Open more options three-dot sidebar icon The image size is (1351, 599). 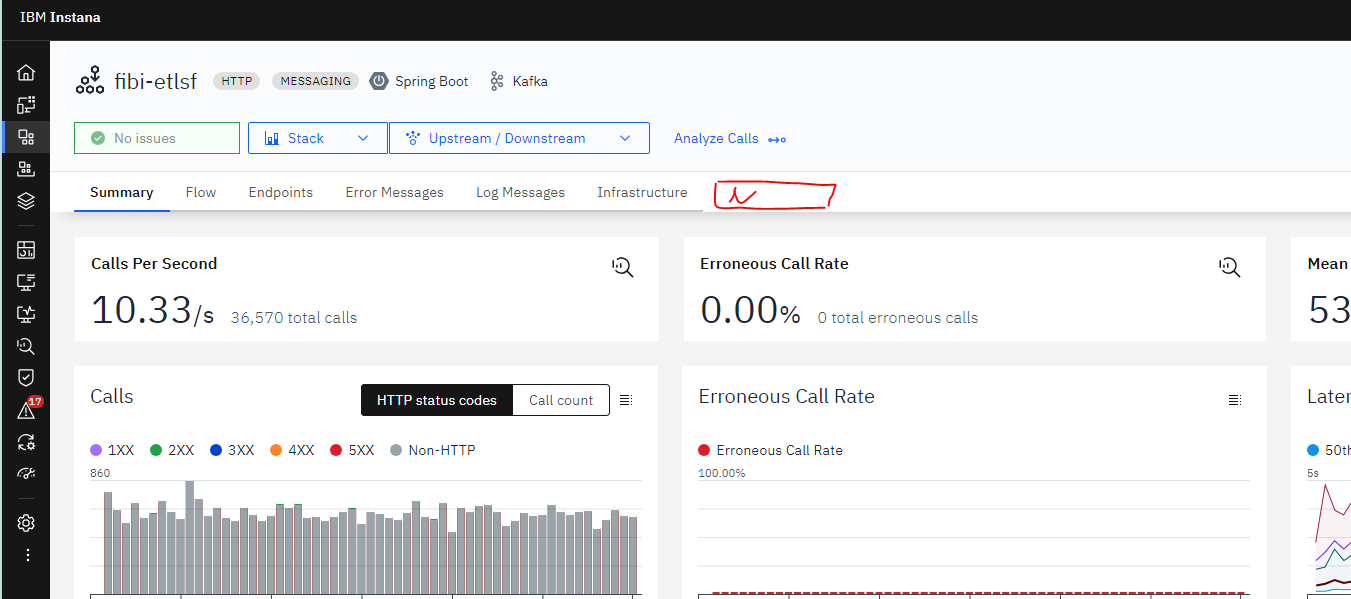point(27,555)
